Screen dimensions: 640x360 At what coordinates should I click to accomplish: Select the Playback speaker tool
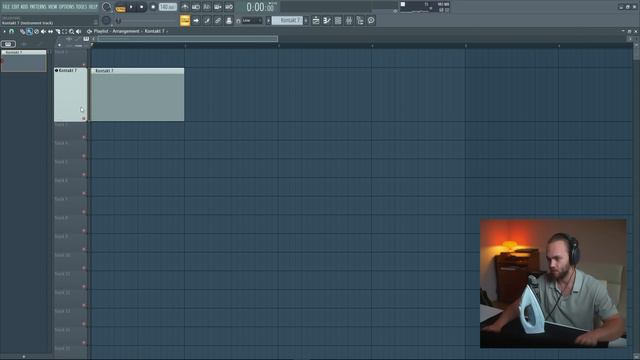tap(78, 31)
